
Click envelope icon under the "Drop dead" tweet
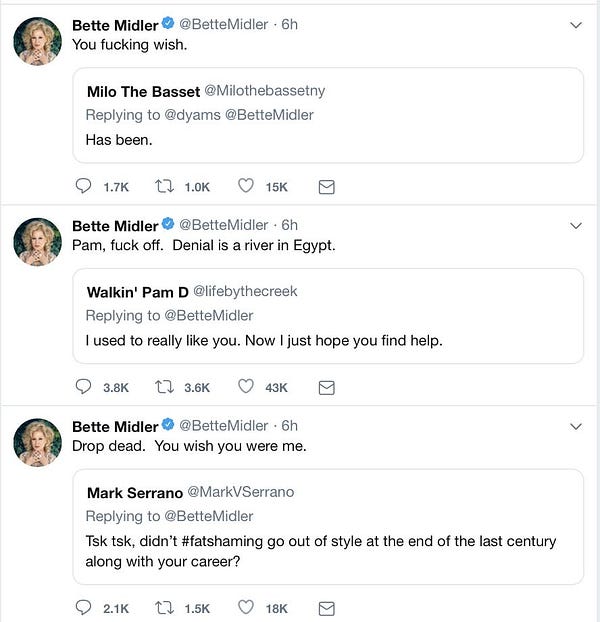point(327,609)
